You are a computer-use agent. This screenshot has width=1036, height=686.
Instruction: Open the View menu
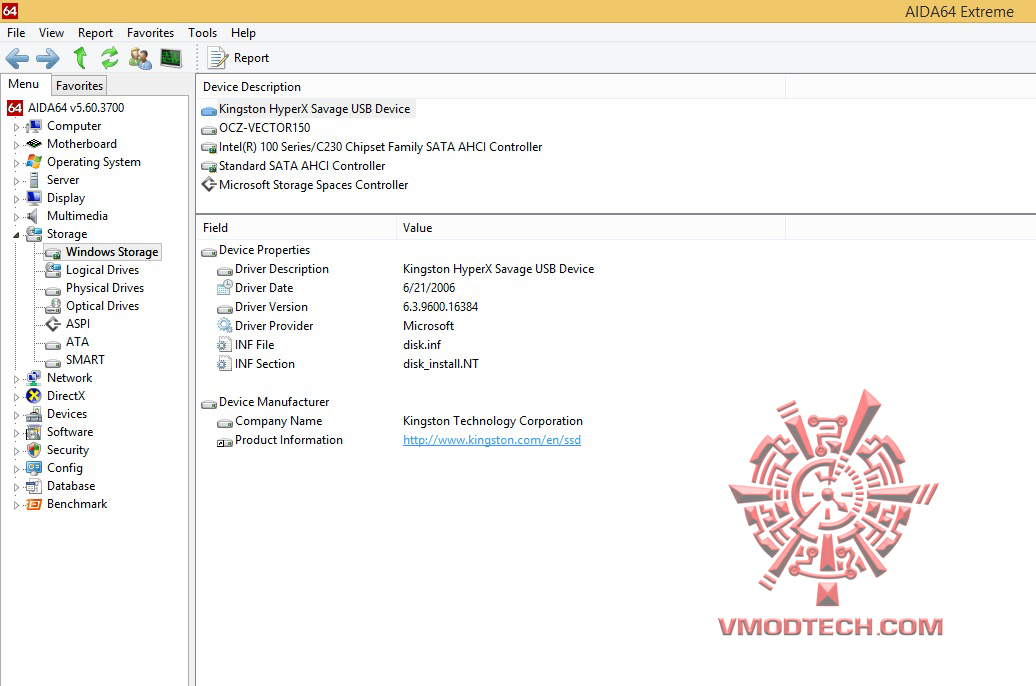coord(51,33)
